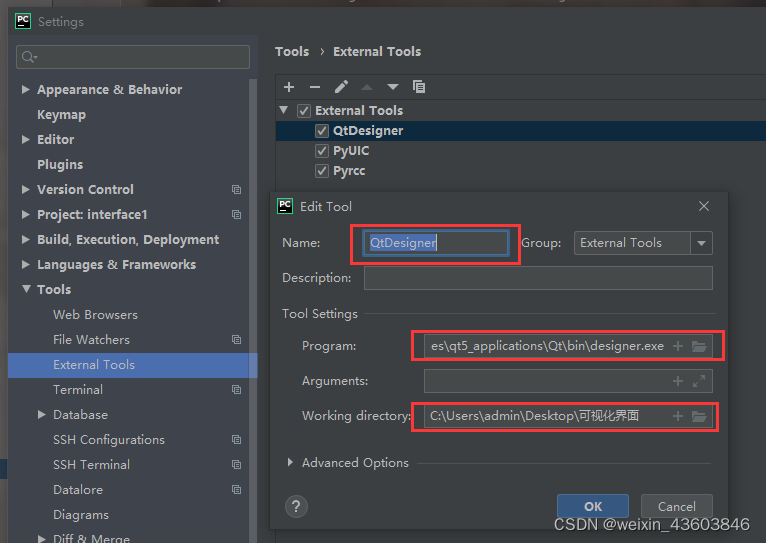The width and height of the screenshot is (766, 543).
Task: Move tool down with down arrow icon
Action: coord(393,87)
